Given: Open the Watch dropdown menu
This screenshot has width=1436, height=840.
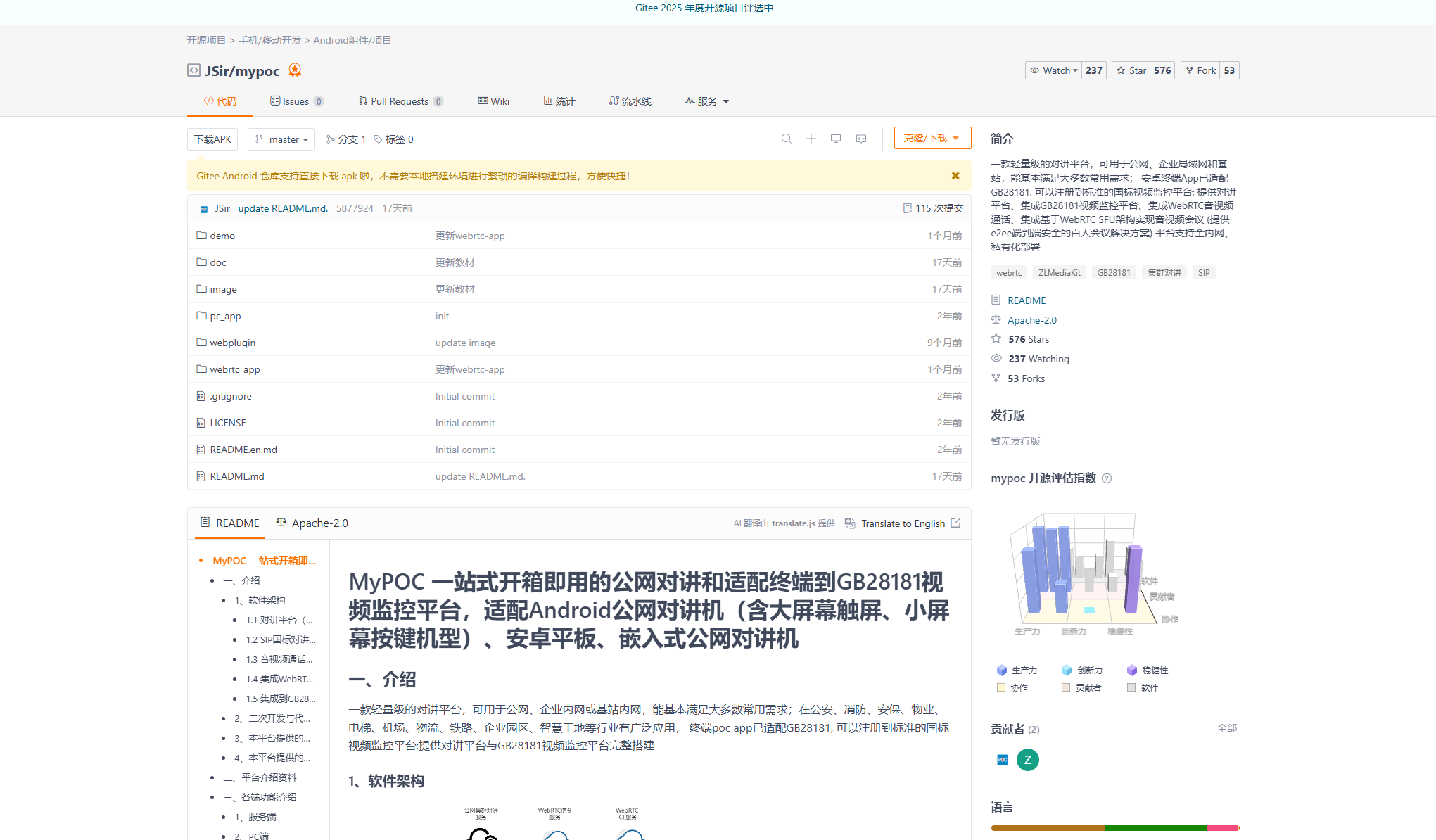Looking at the screenshot, I should [x=1053, y=70].
